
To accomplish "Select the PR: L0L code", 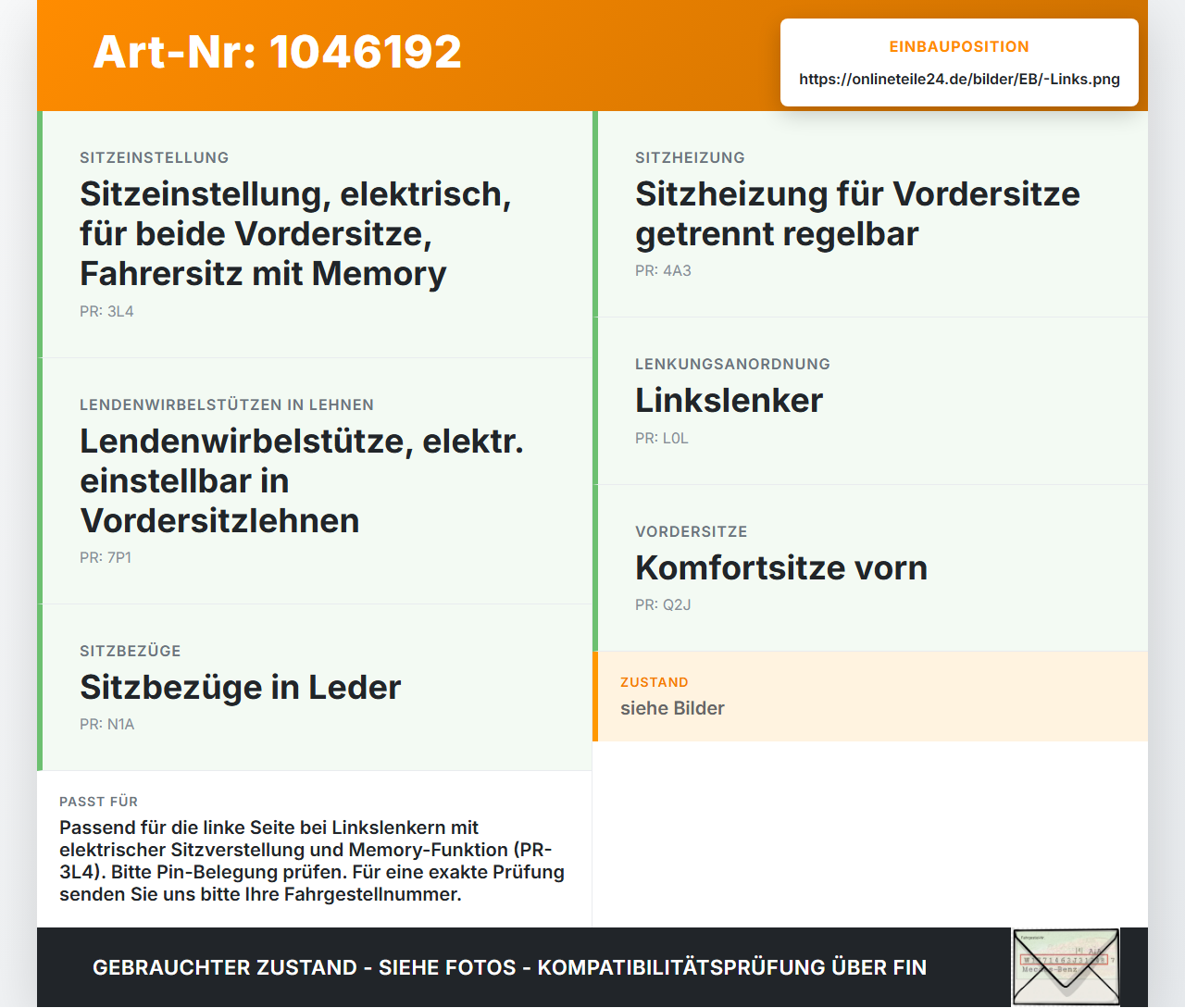I will click(662, 438).
